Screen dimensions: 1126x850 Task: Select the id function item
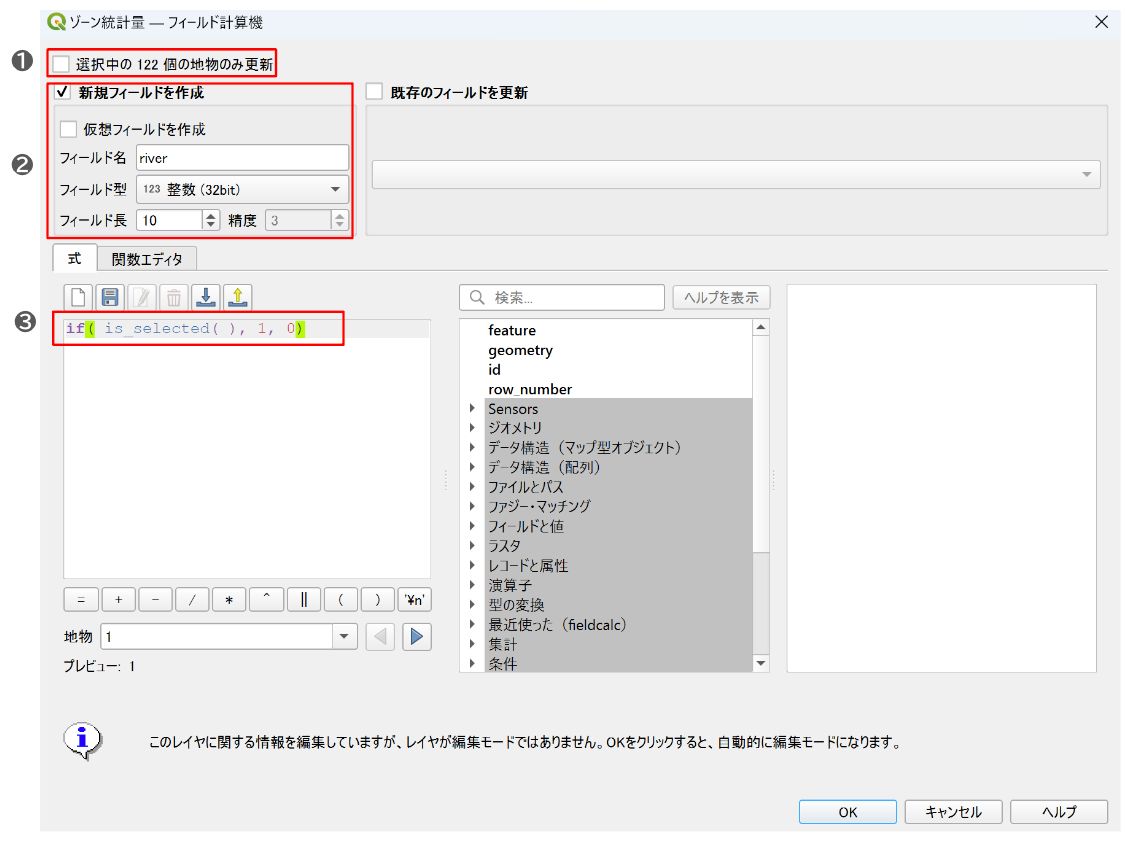(x=494, y=370)
